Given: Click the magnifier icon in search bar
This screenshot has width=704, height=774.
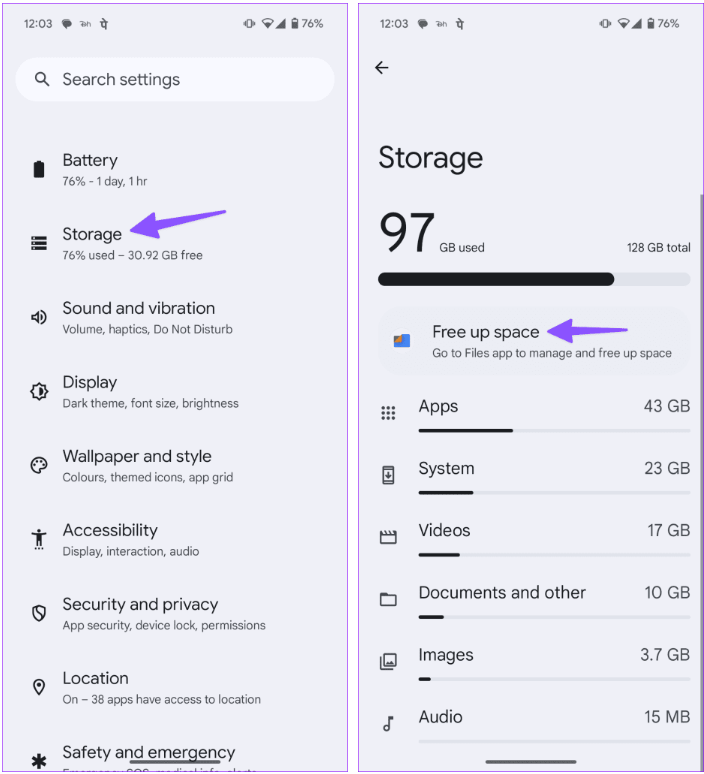Looking at the screenshot, I should [42, 79].
